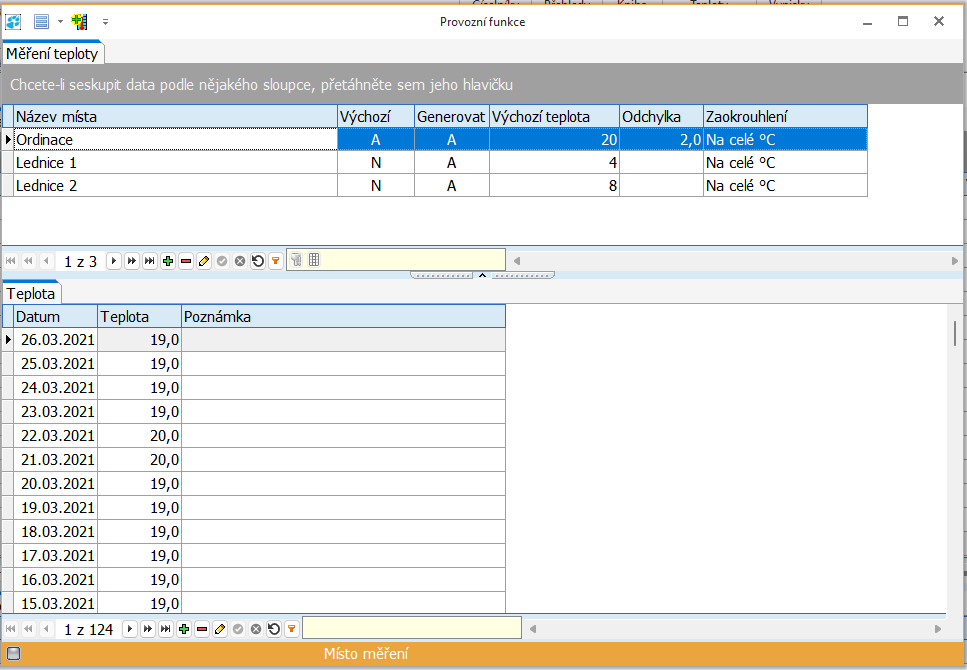
Task: Click the Zaokrouhlení column header
Action: (785, 117)
